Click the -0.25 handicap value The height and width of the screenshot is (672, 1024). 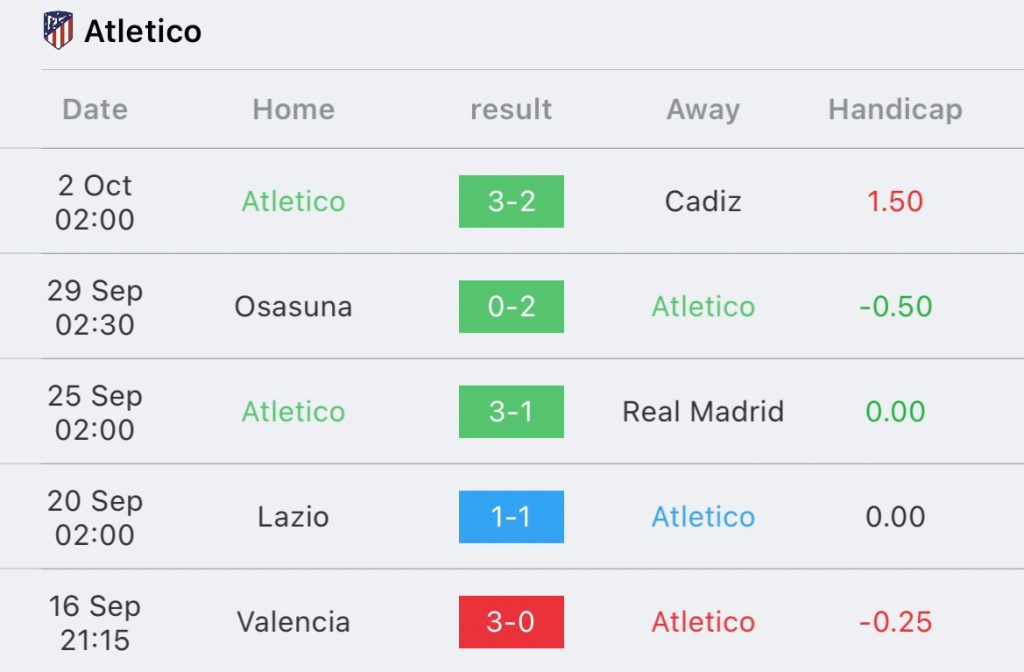pyautogui.click(x=895, y=621)
